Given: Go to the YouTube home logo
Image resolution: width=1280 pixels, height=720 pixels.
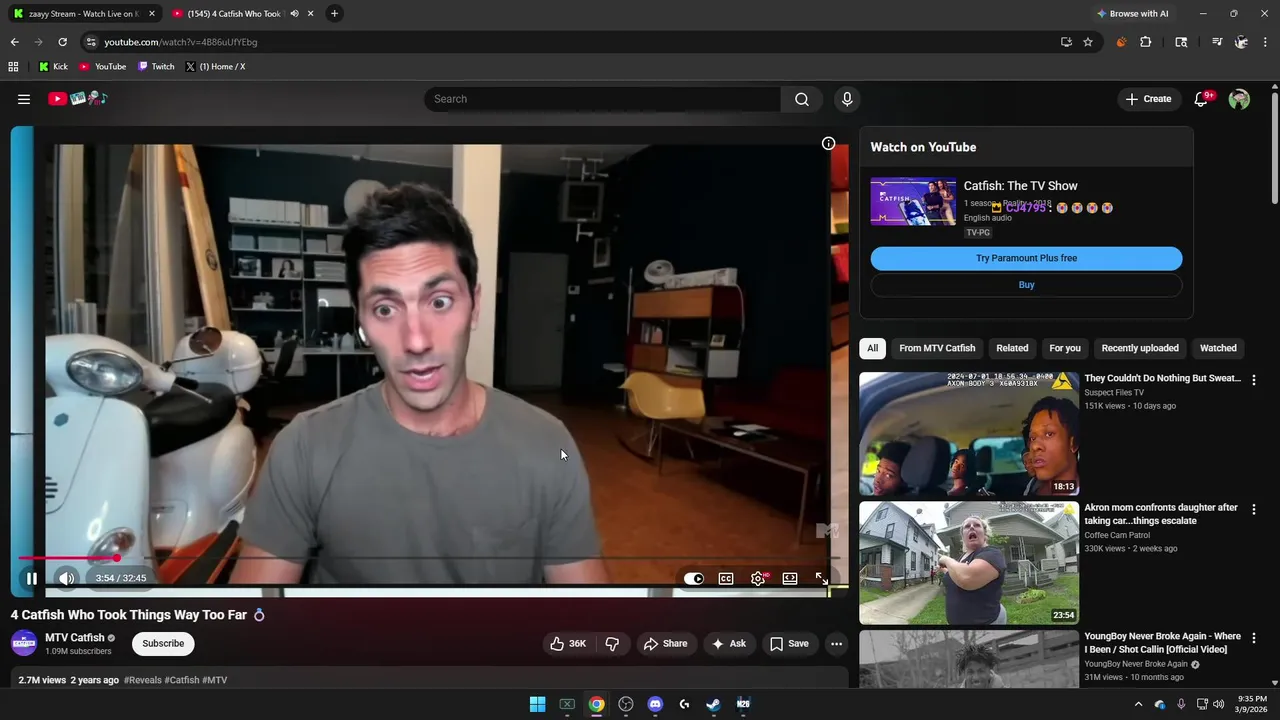Looking at the screenshot, I should [x=78, y=98].
